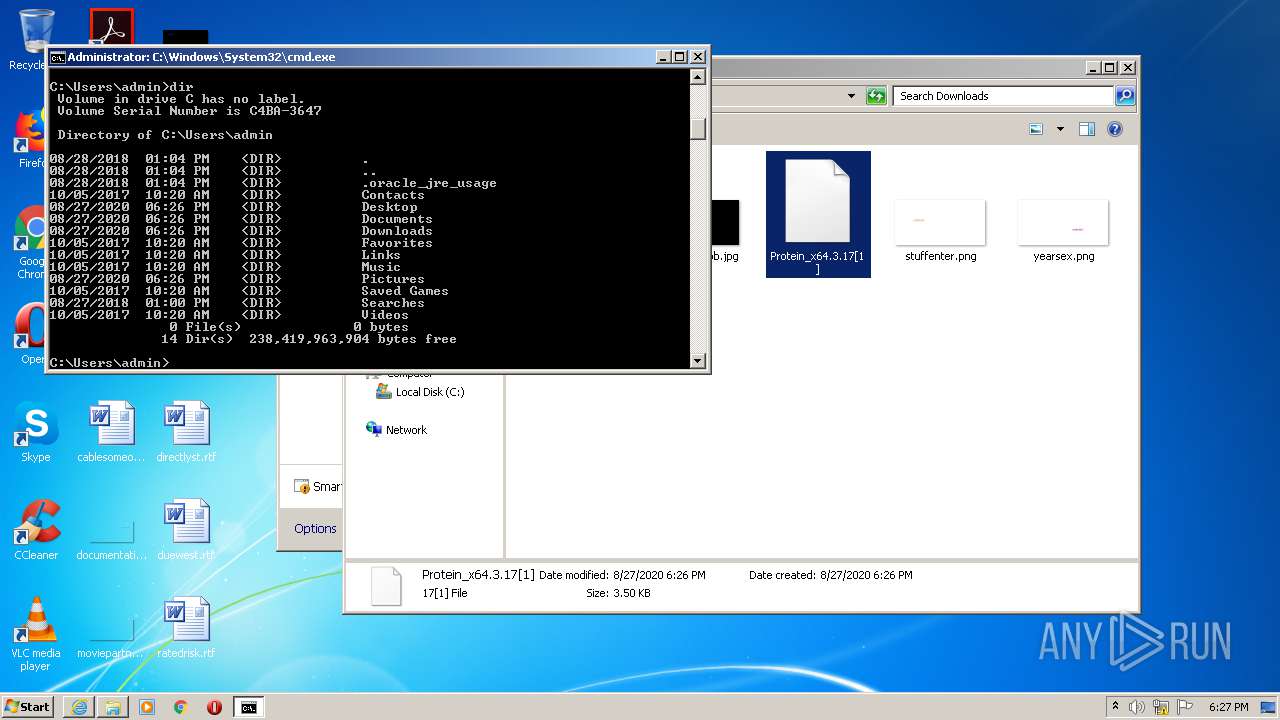Click Date modified value in details pane
The image size is (1280, 720).
tap(658, 575)
